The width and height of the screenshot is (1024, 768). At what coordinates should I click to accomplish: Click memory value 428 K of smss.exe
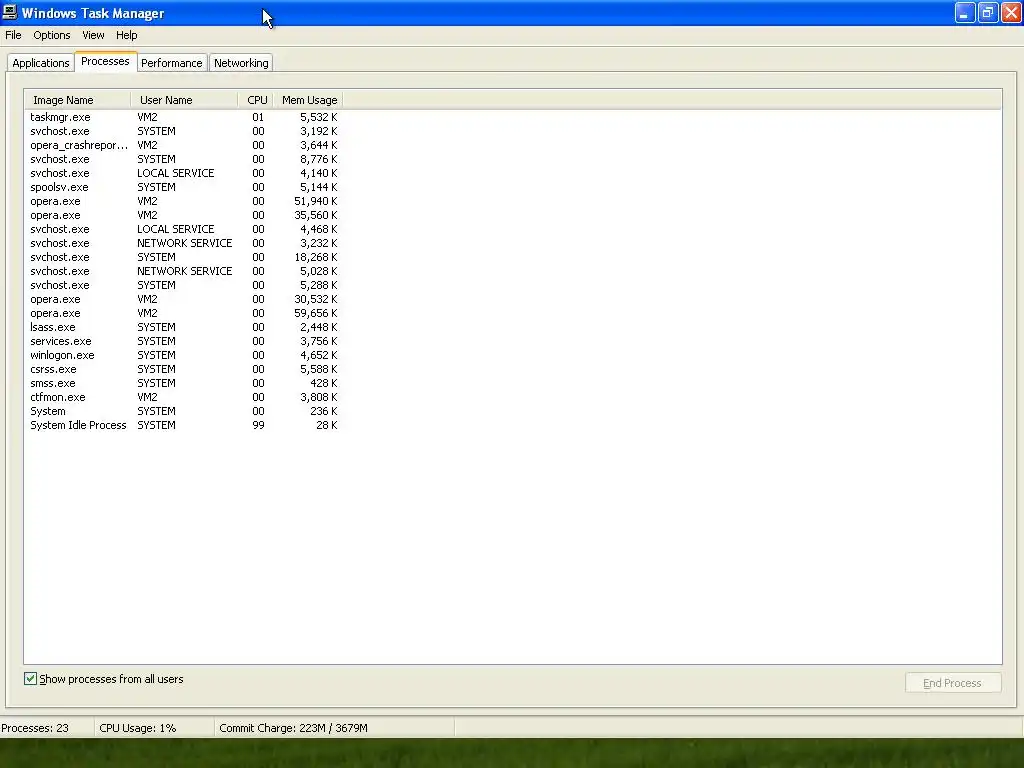tap(324, 383)
